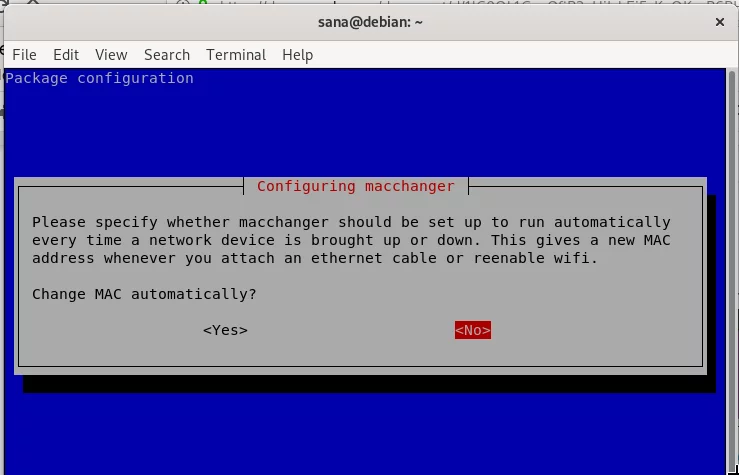Click the 'Please specify whether macchanger' paragraph
Viewport: 739px width, 475px height.
[x=351, y=240]
